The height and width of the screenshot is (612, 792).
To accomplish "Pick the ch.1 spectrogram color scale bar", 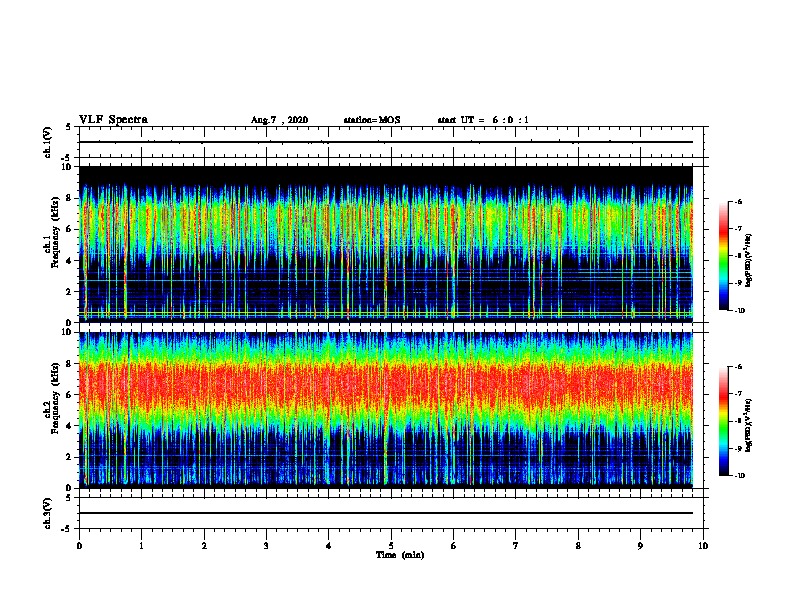I will (724, 256).
